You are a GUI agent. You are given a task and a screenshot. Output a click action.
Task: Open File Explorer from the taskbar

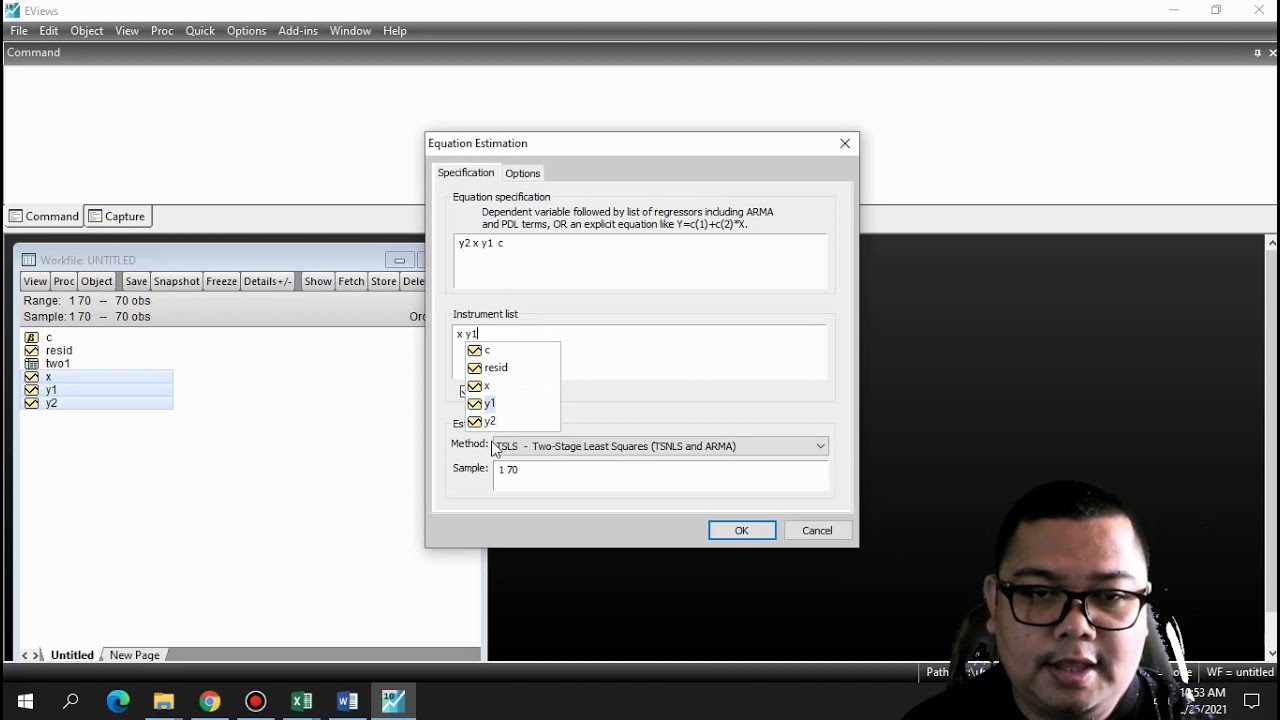click(164, 701)
